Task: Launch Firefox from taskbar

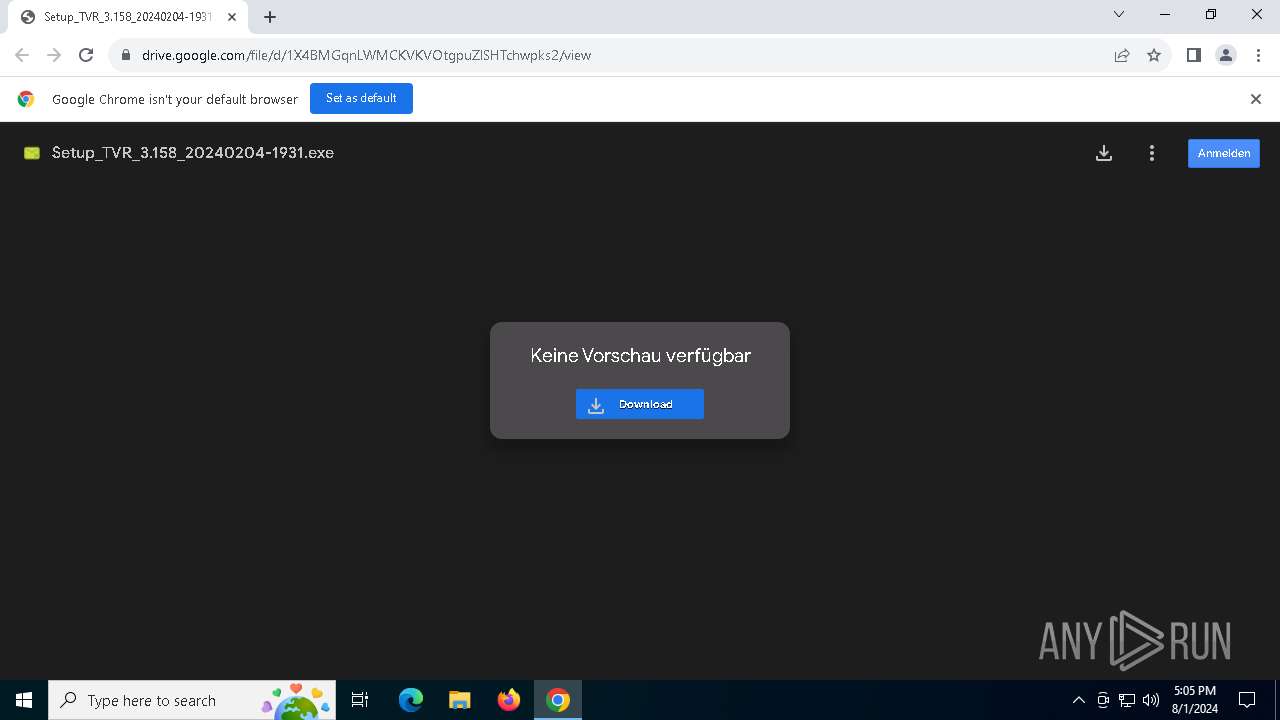Action: coord(509,700)
